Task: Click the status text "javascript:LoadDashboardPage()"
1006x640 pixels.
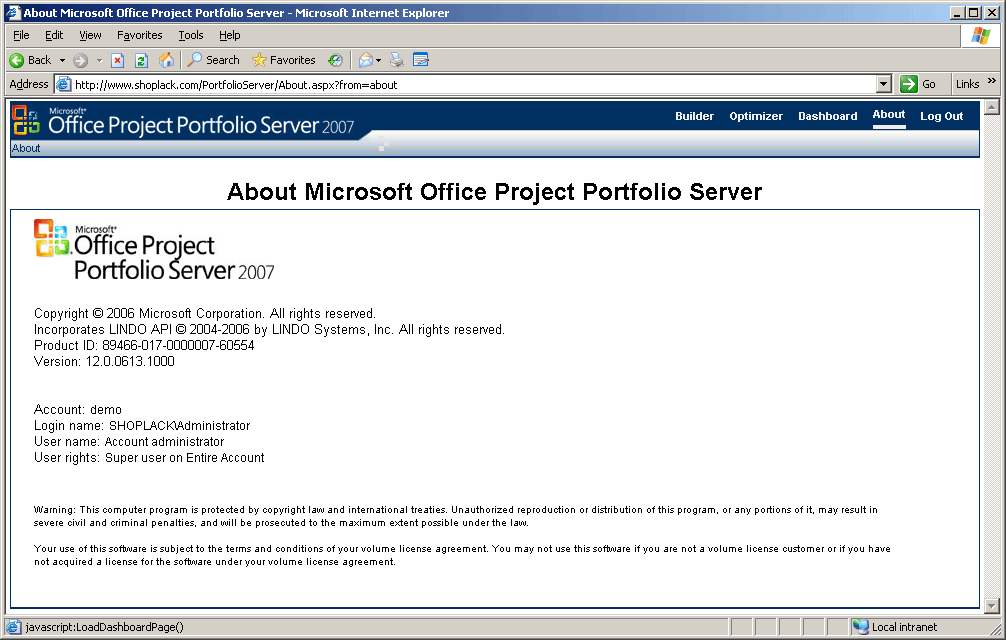Action: [x=105, y=627]
